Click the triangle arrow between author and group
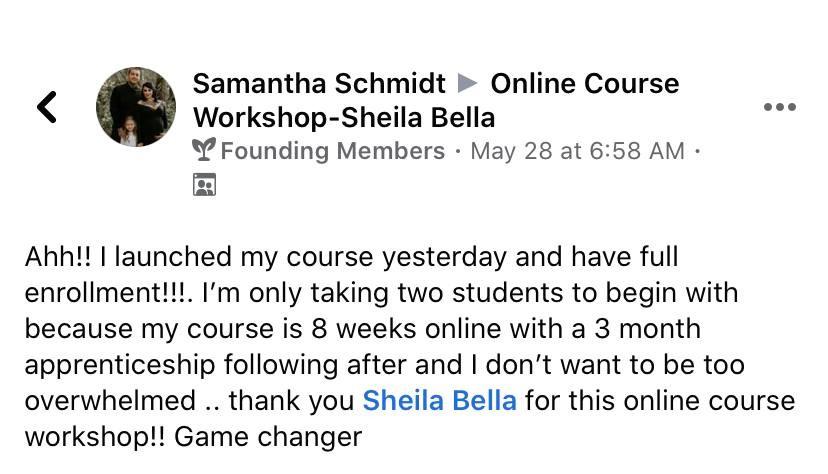Viewport: 828px width, 474px height. [x=468, y=83]
